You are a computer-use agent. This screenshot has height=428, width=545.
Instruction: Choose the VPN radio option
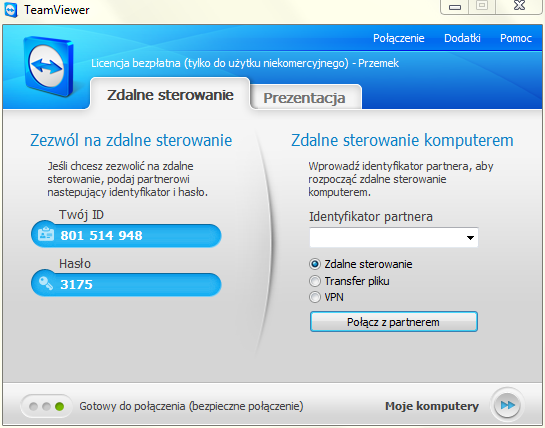[315, 297]
